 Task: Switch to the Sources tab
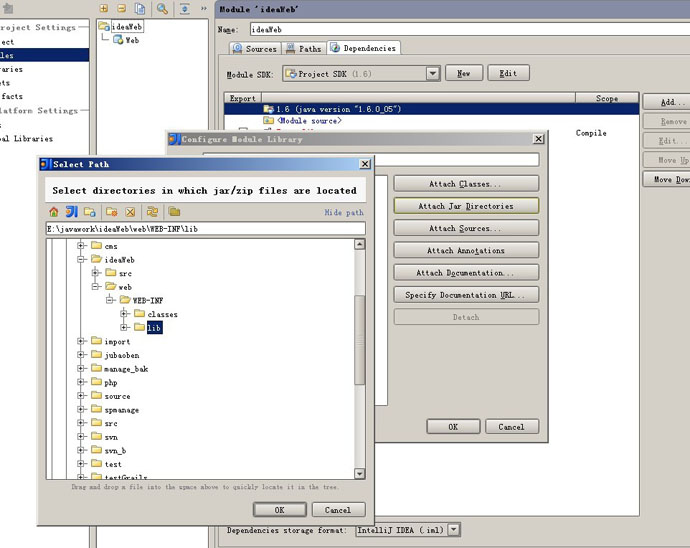coord(256,48)
